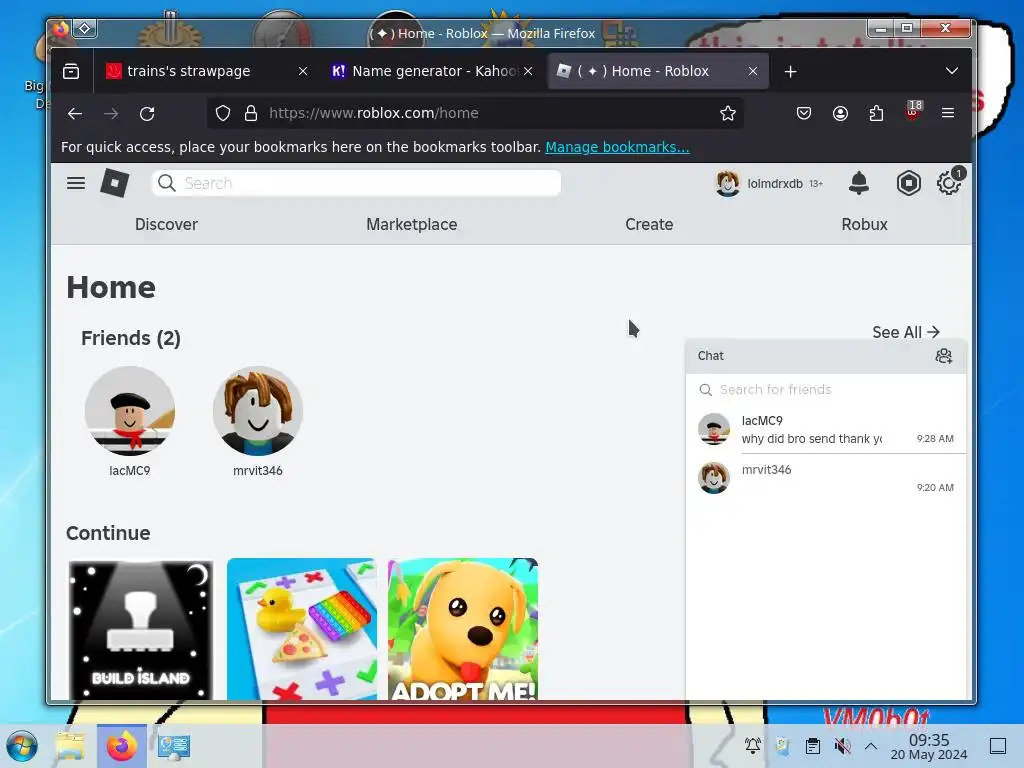Click See All friends link
The width and height of the screenshot is (1024, 768).
click(x=906, y=332)
